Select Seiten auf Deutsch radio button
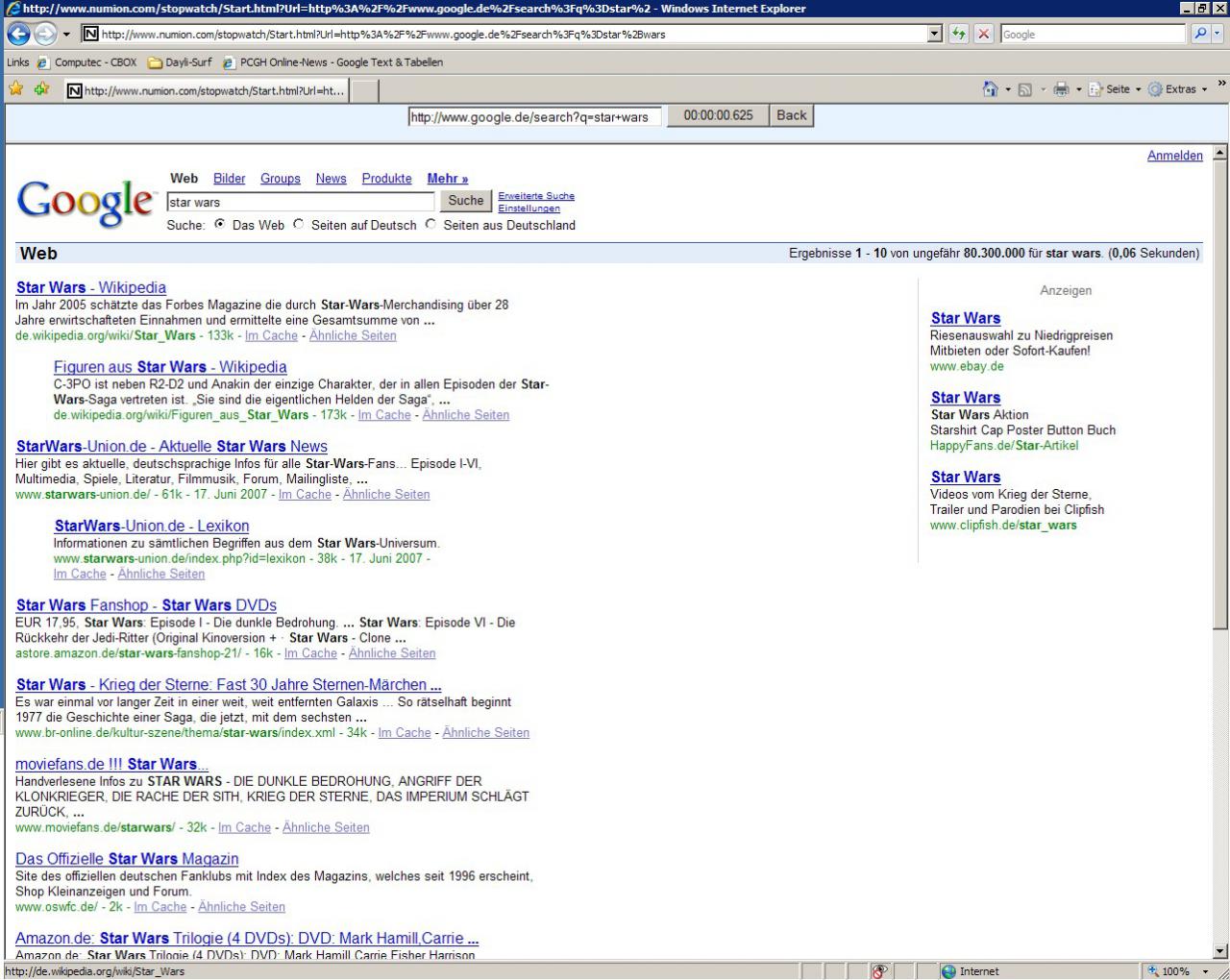Image resolution: width=1230 pixels, height=980 pixels. [x=298, y=224]
